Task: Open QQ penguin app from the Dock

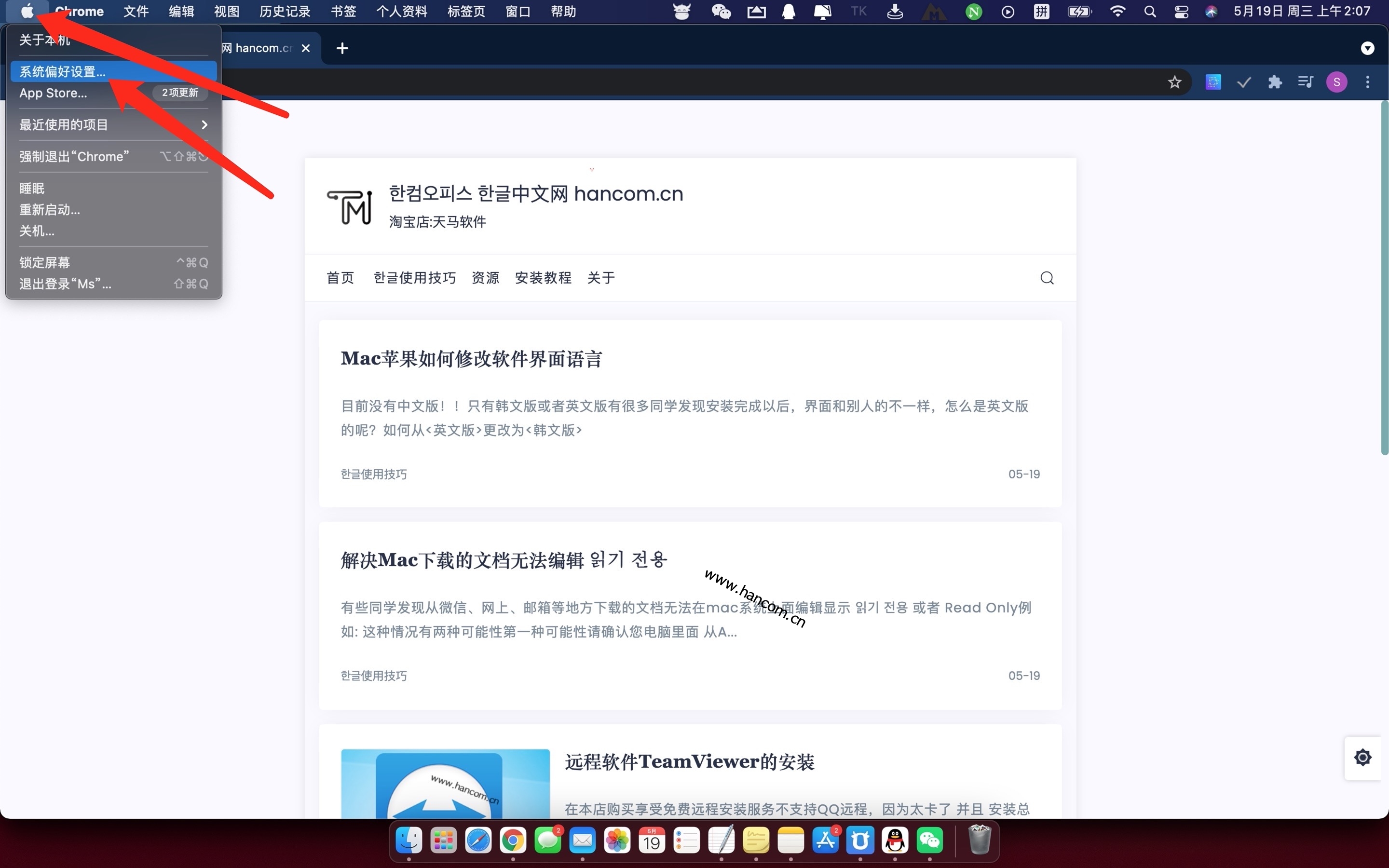Action: tap(895, 841)
